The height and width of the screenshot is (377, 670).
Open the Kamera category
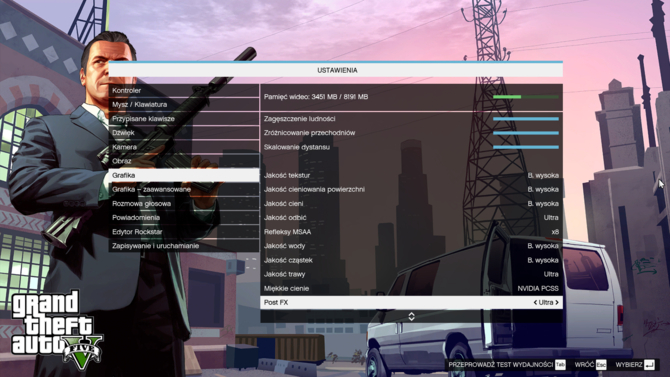184,147
